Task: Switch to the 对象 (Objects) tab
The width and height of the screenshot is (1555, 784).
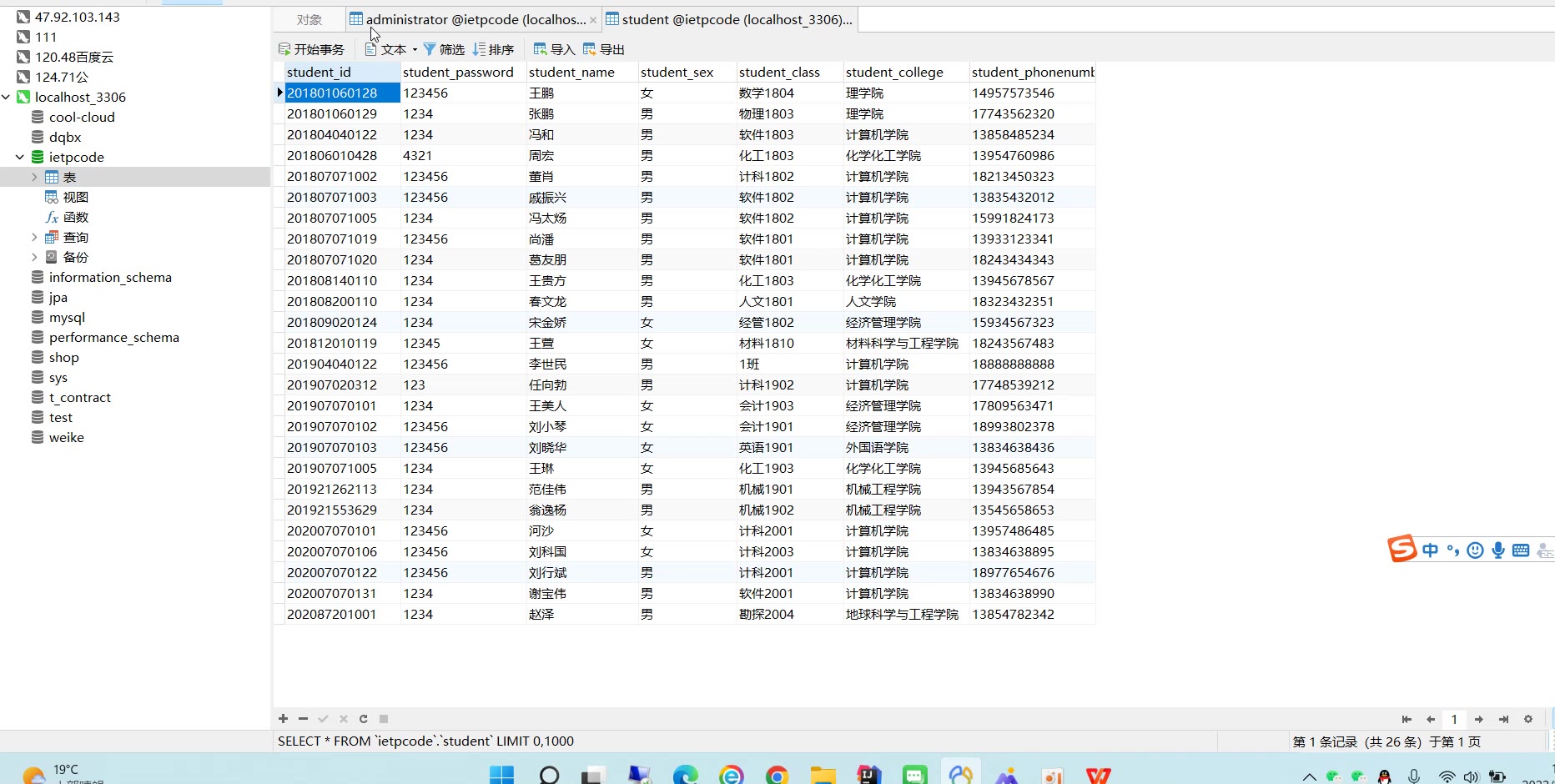Action: pyautogui.click(x=309, y=19)
